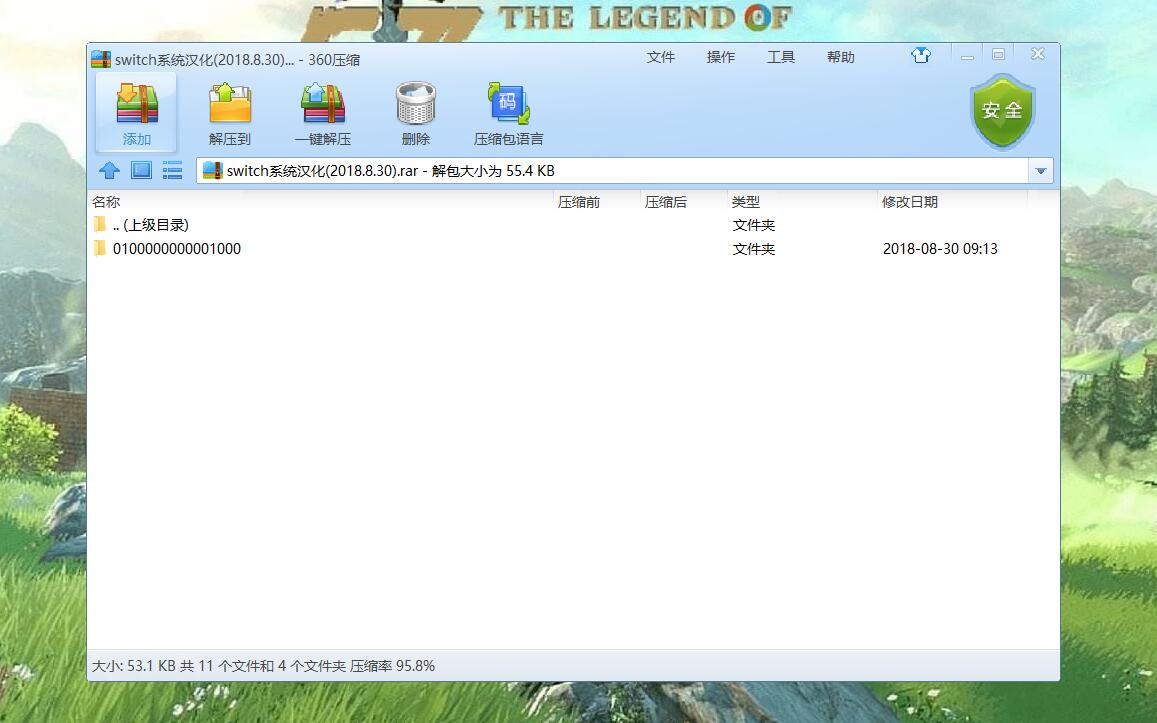Close the 360压缩 window

tap(1037, 55)
